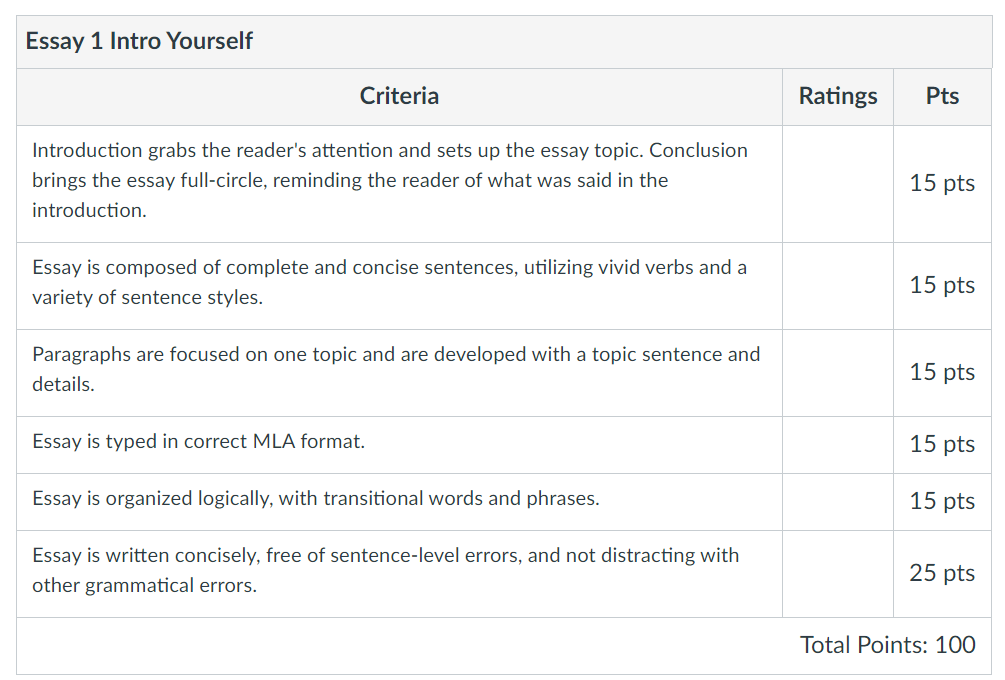Image resolution: width=1005 pixels, height=680 pixels.
Task: Click the Ratings column header
Action: click(x=838, y=96)
